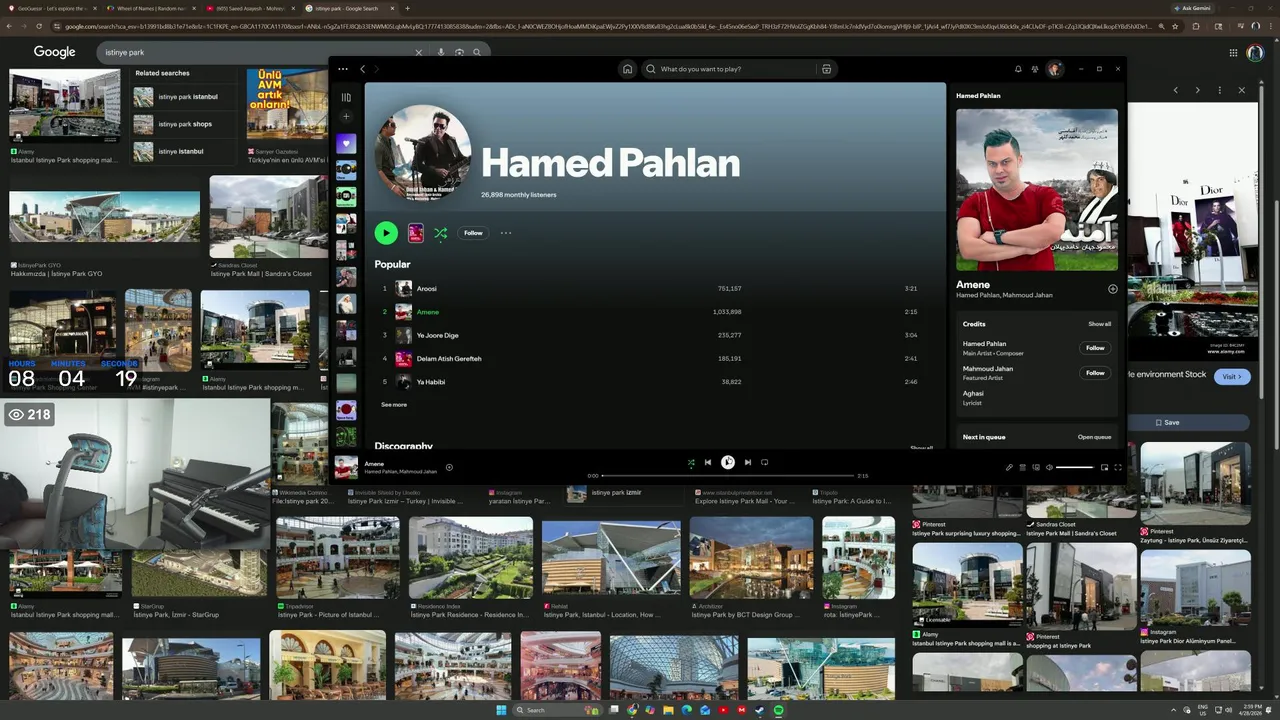This screenshot has width=1280, height=720.
Task: Open queue from Next in queue section
Action: (1094, 437)
